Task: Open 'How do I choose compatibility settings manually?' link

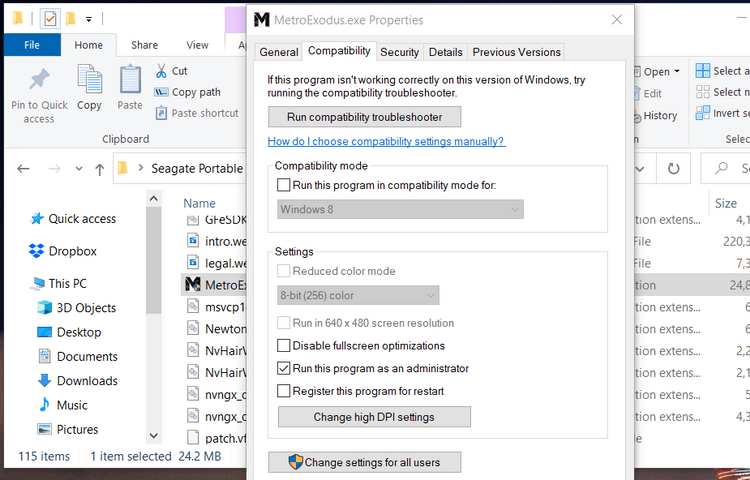Action: coord(386,142)
